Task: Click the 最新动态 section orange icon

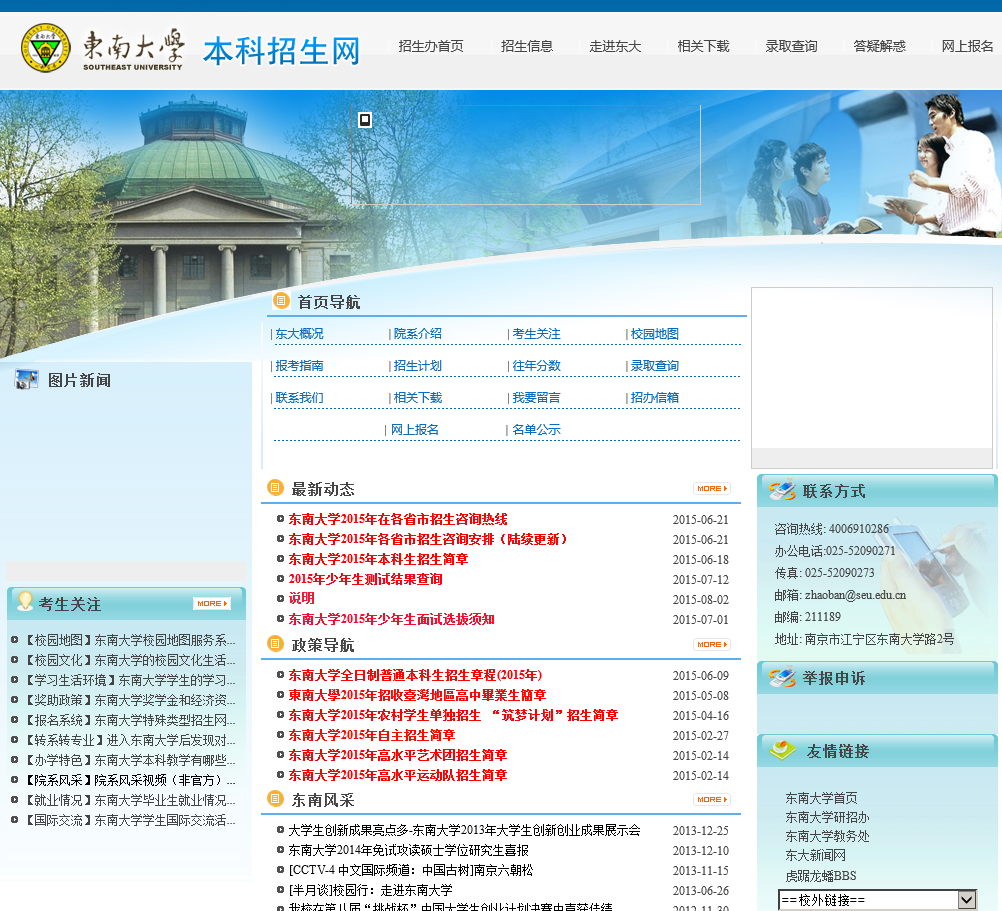Action: 275,488
